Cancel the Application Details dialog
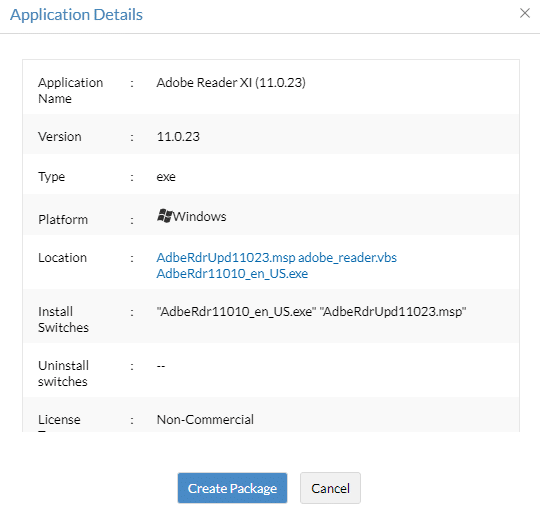Viewport: 540px width, 523px height. click(x=330, y=488)
